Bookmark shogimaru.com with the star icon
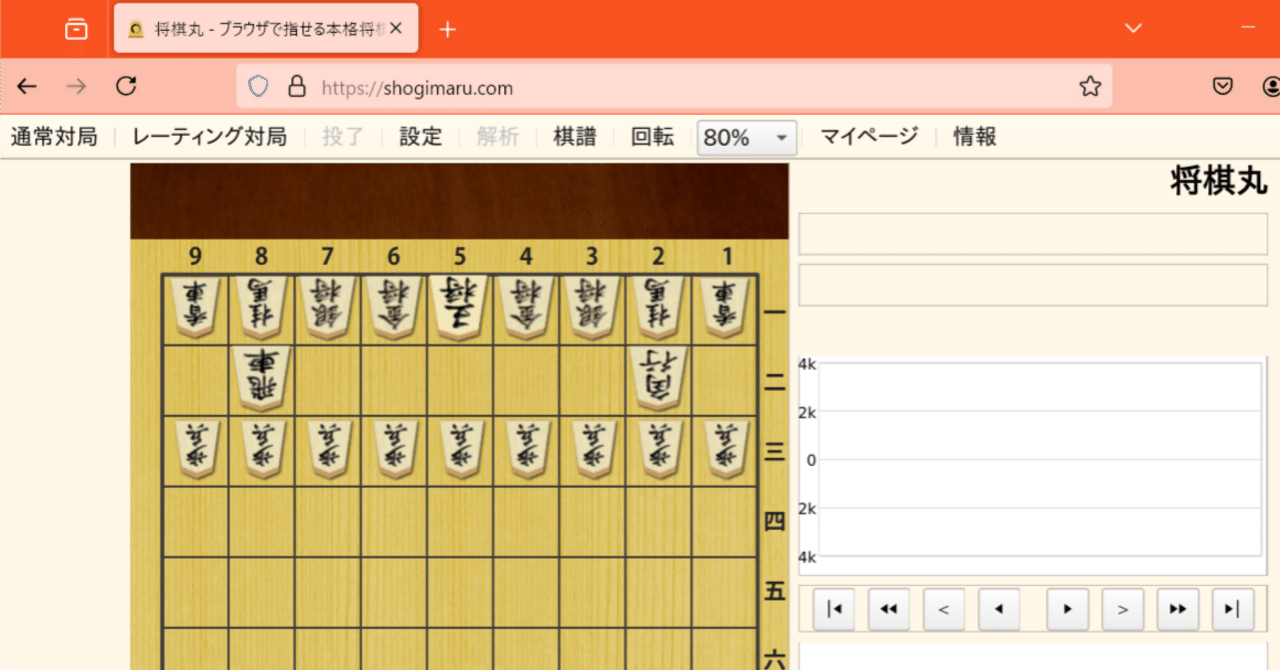 point(1089,87)
